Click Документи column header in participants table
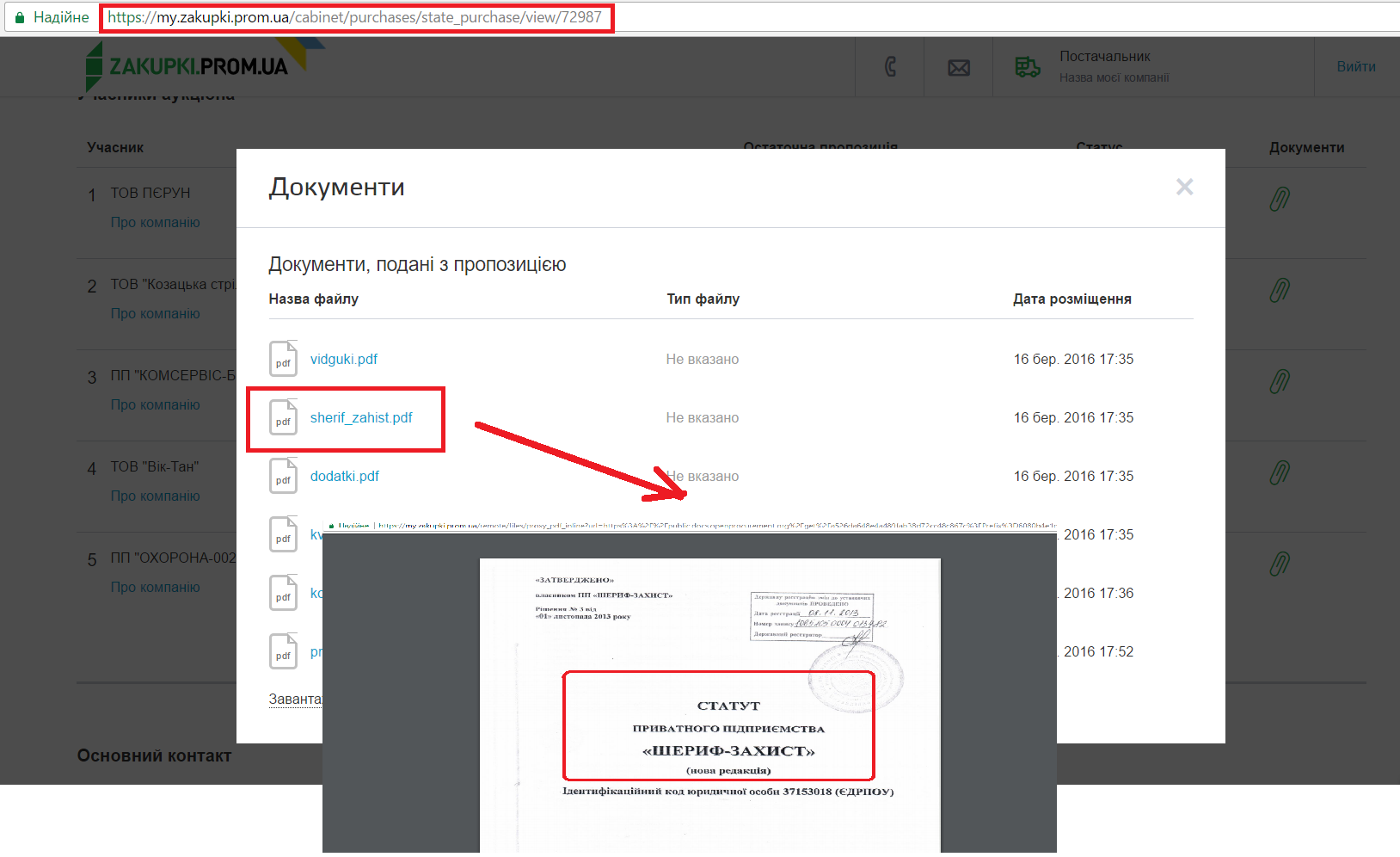 coord(1306,147)
